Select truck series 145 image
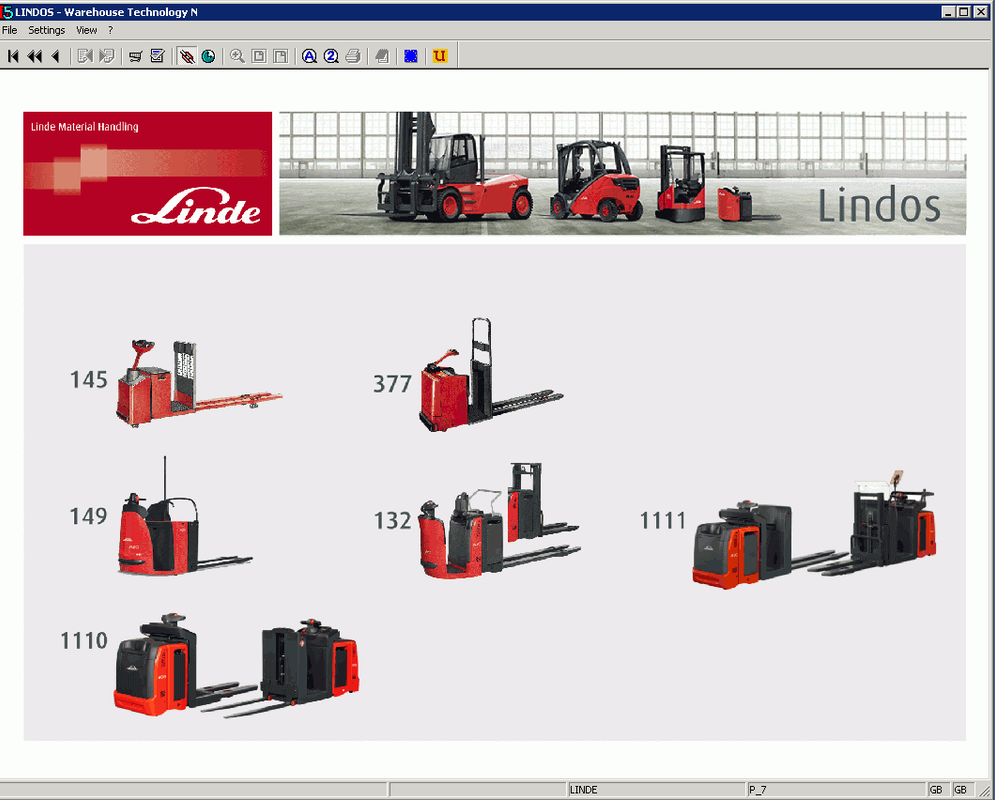The image size is (995, 800). point(199,383)
